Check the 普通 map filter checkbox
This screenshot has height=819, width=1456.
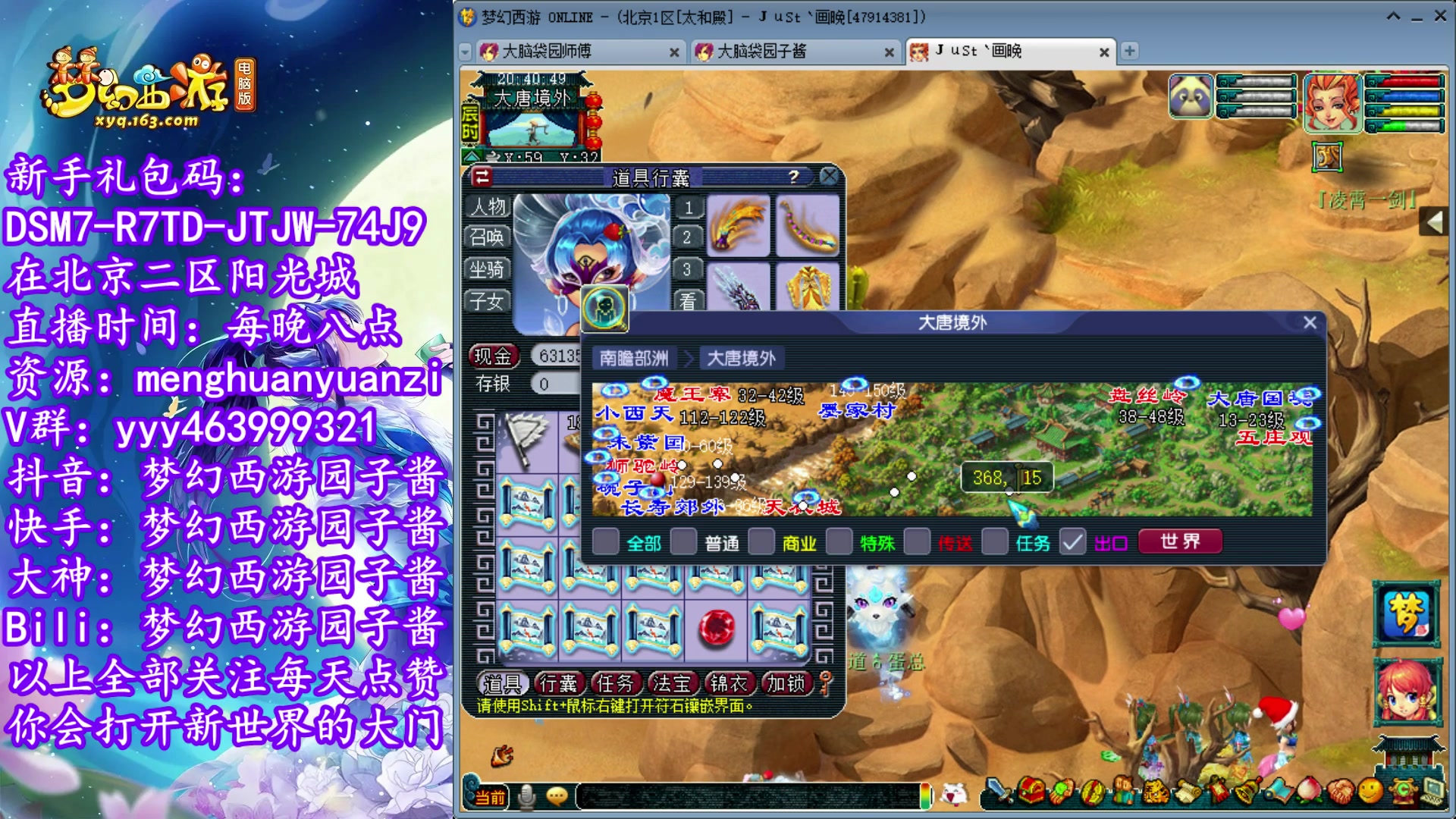pos(683,542)
